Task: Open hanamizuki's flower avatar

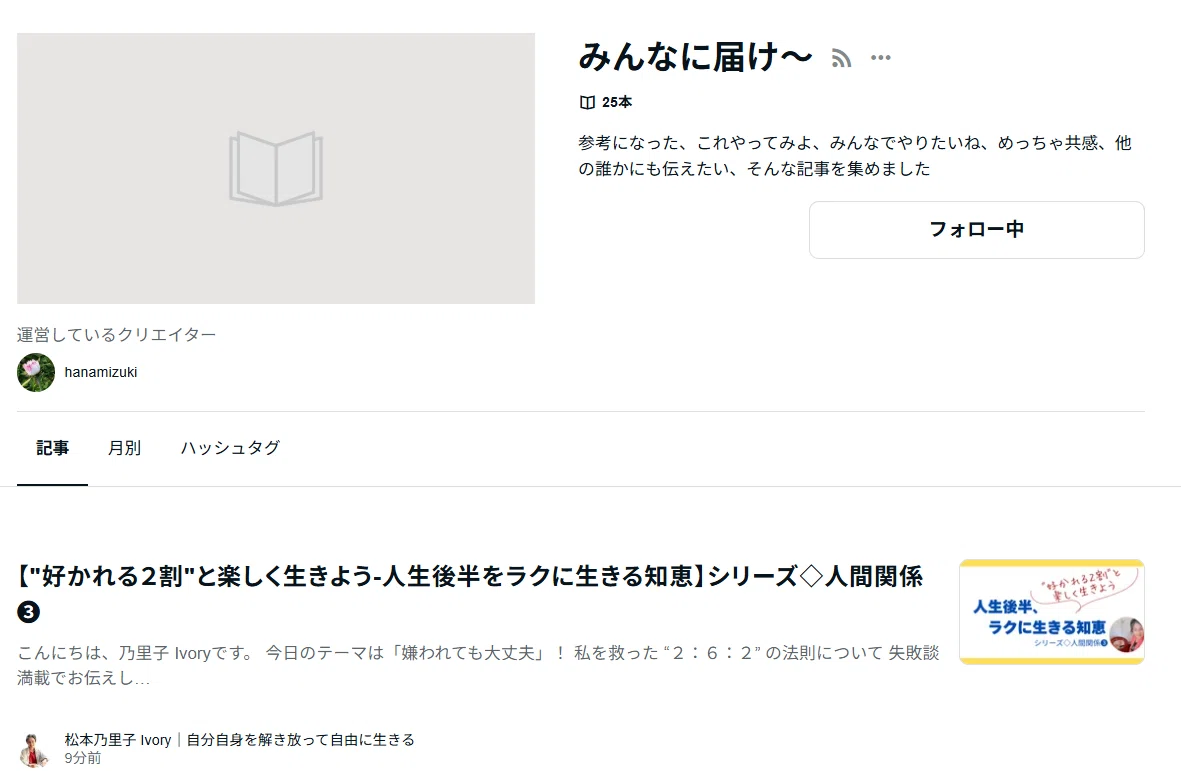Action: pyautogui.click(x=36, y=372)
